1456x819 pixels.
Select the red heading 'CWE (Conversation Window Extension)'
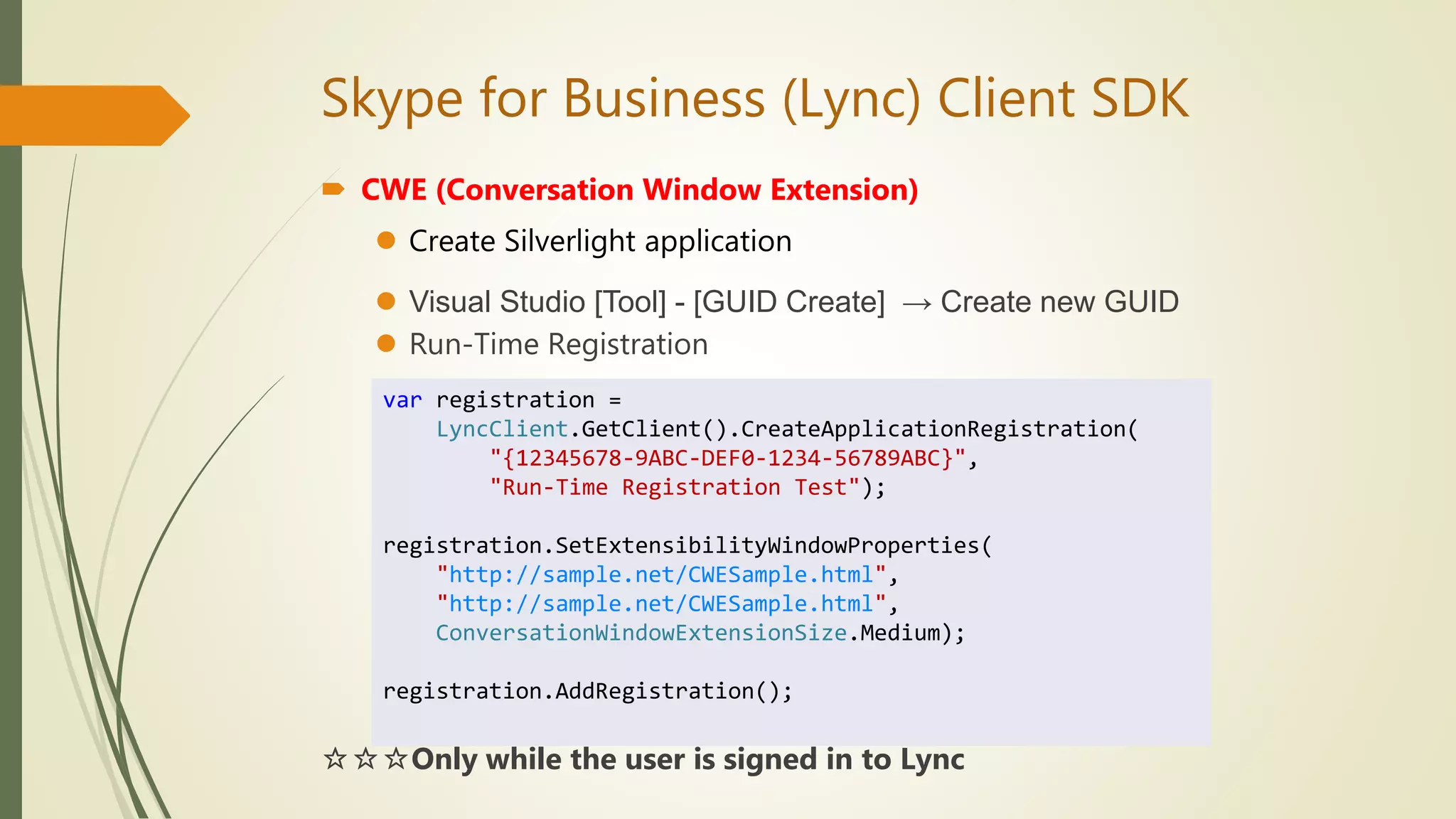(639, 190)
